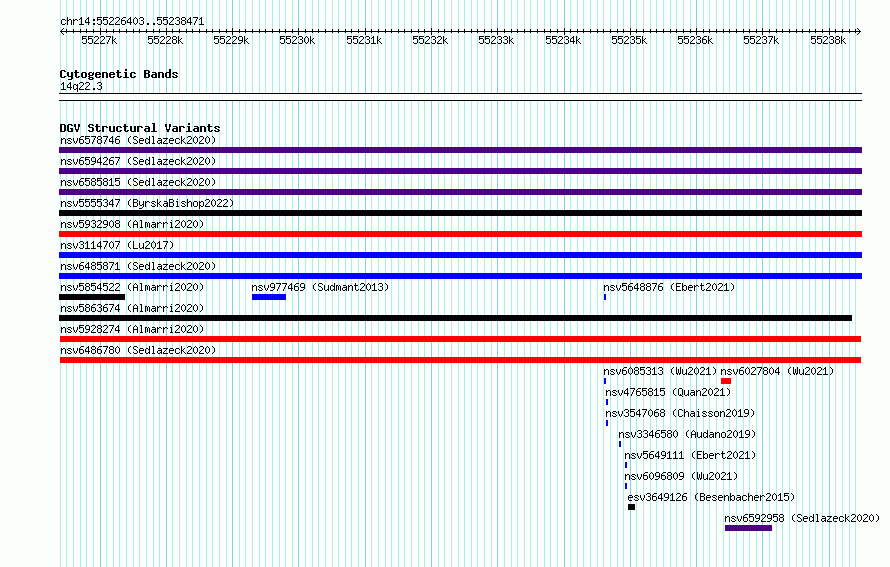
Task: Select the tiny blue mark under nsv6085313
Action: (605, 381)
